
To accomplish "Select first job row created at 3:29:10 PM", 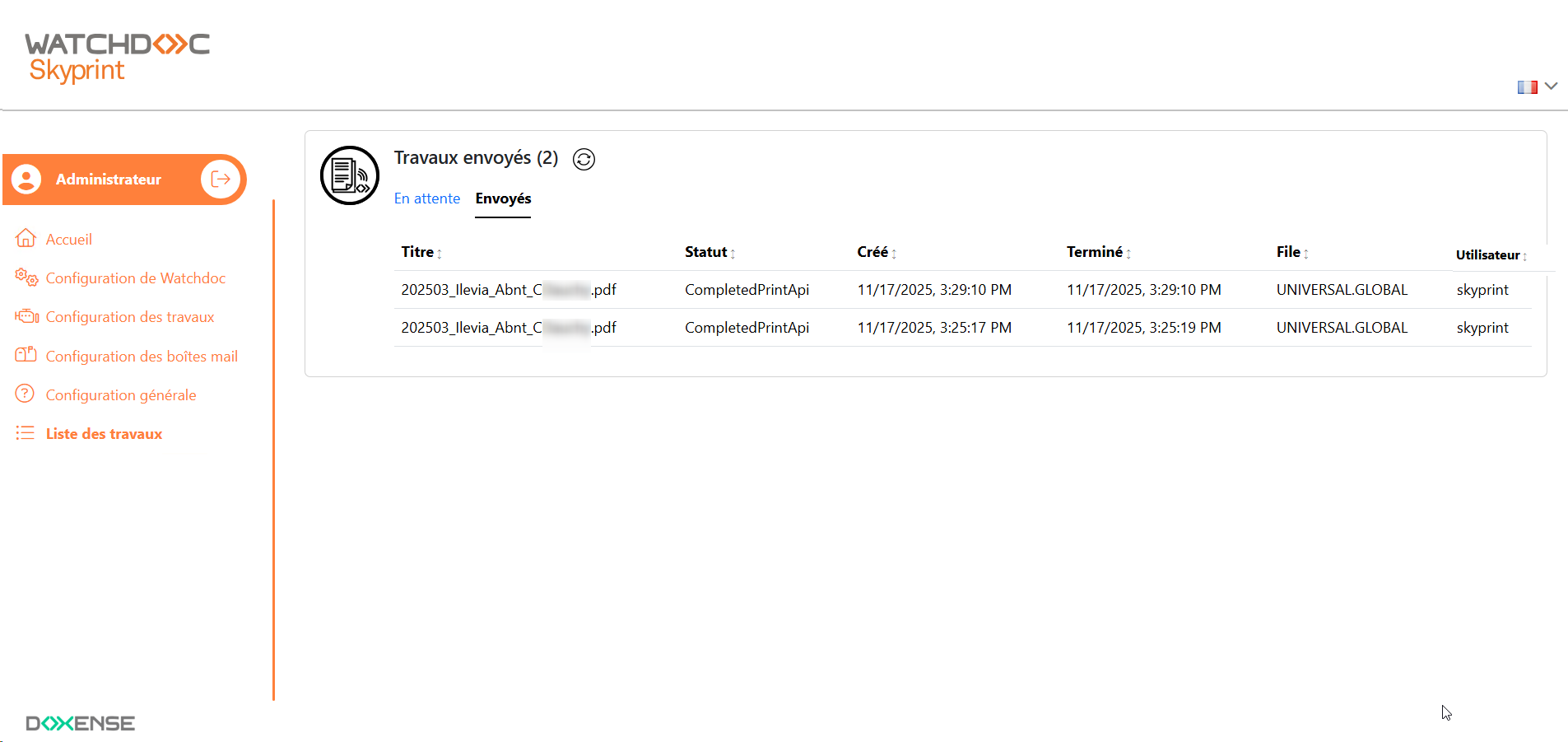I will point(933,290).
